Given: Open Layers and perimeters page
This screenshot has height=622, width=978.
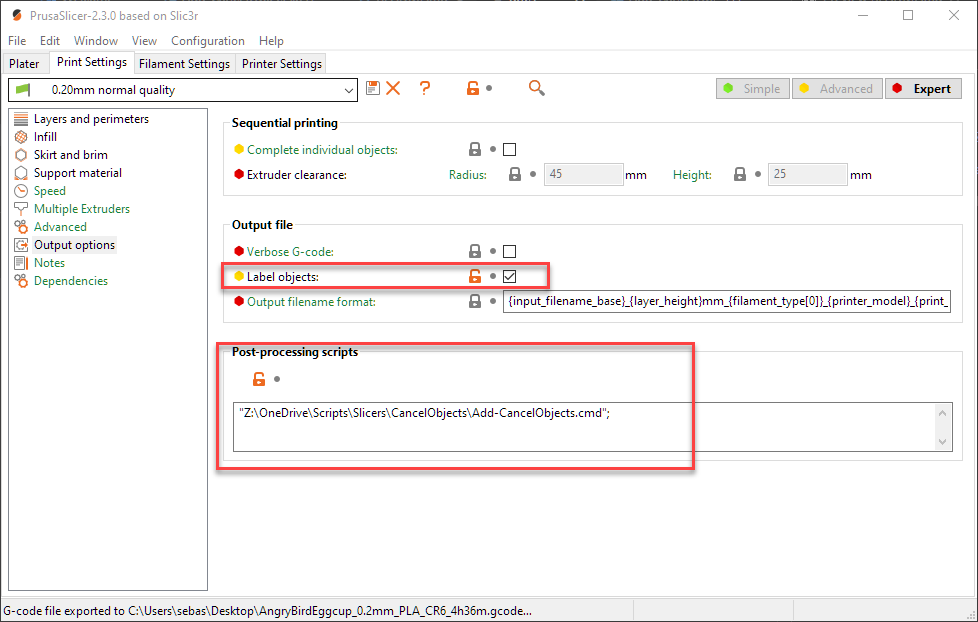Looking at the screenshot, I should click(x=91, y=119).
